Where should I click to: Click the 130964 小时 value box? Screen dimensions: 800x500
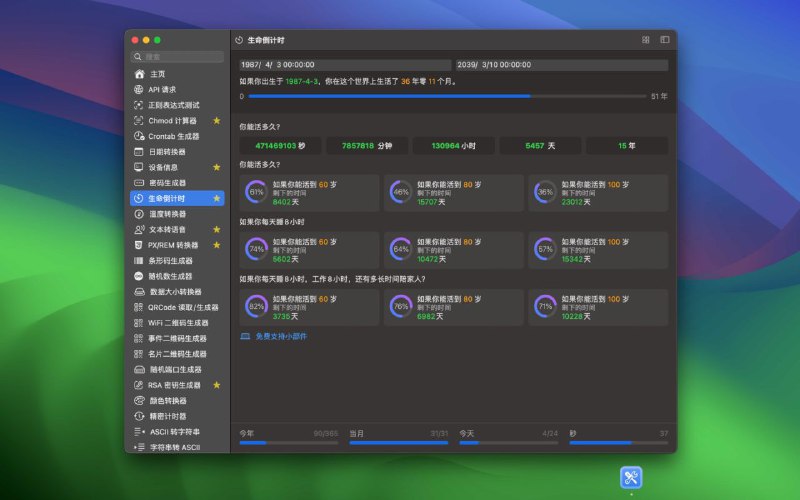pyautogui.click(x=454, y=145)
